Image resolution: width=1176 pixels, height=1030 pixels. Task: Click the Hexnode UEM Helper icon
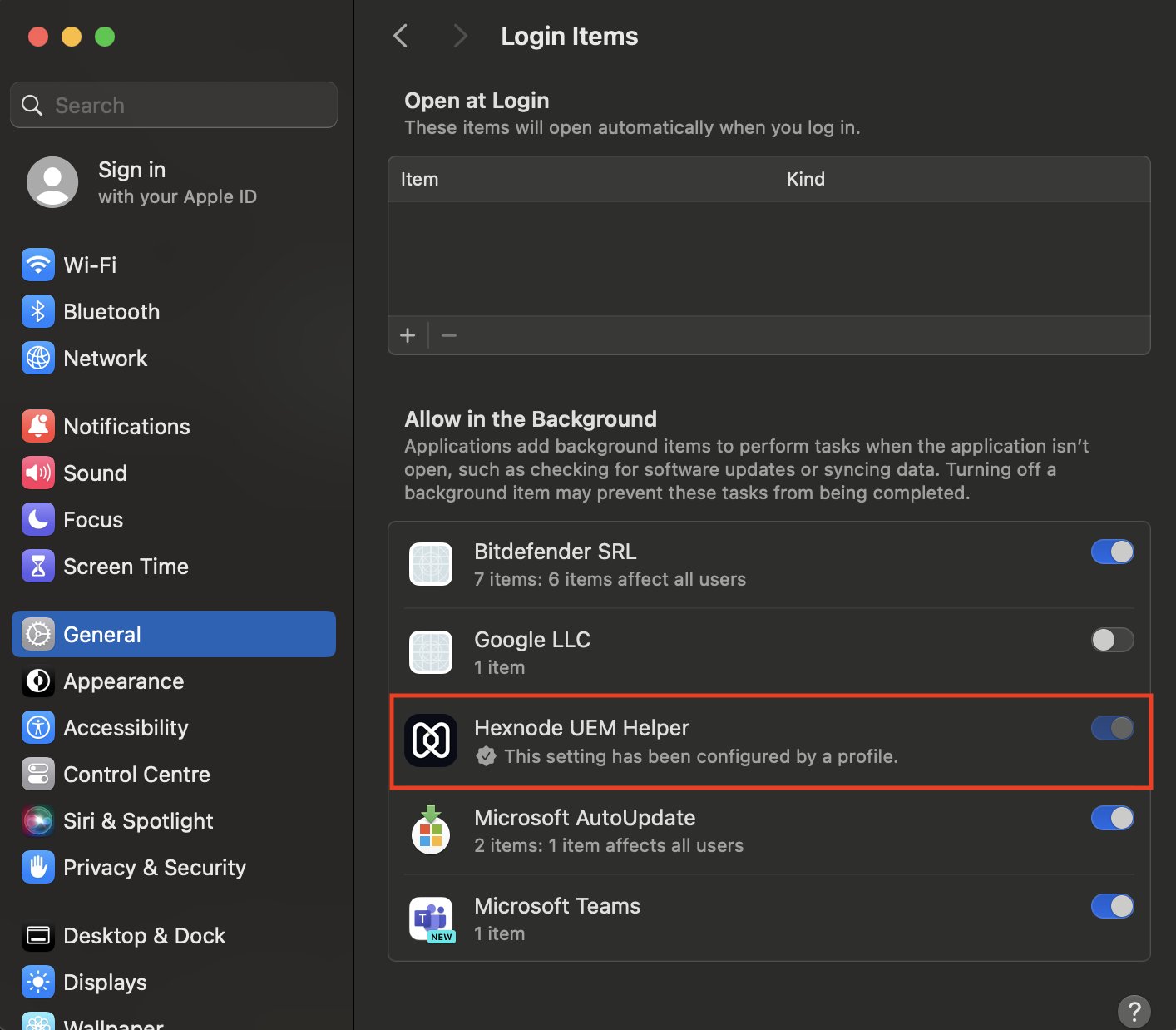(431, 740)
